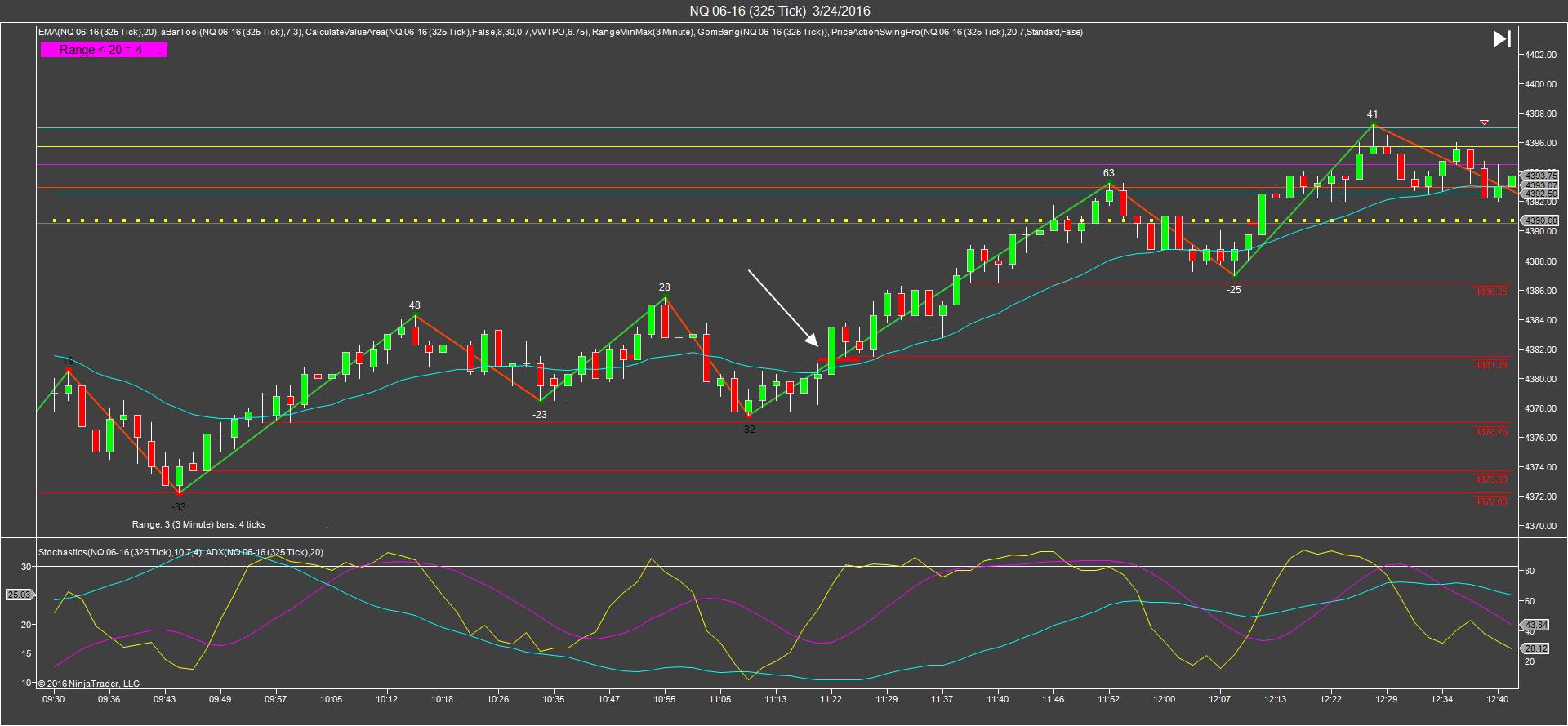This screenshot has height=726, width=1568.
Task: Click the '© 2016 NinjaTrader, LLC' copyright text
Action: pos(88,684)
